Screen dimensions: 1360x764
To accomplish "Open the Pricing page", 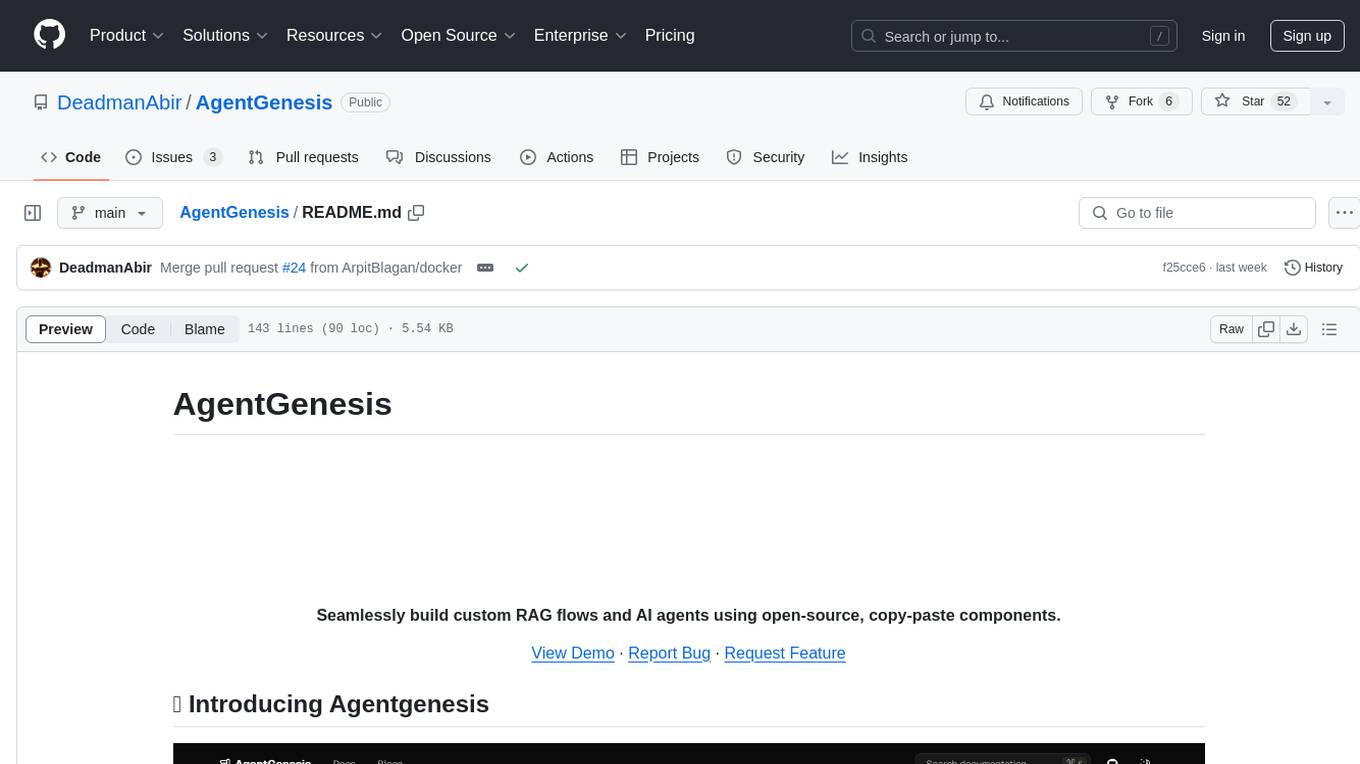I will pyautogui.click(x=670, y=35).
